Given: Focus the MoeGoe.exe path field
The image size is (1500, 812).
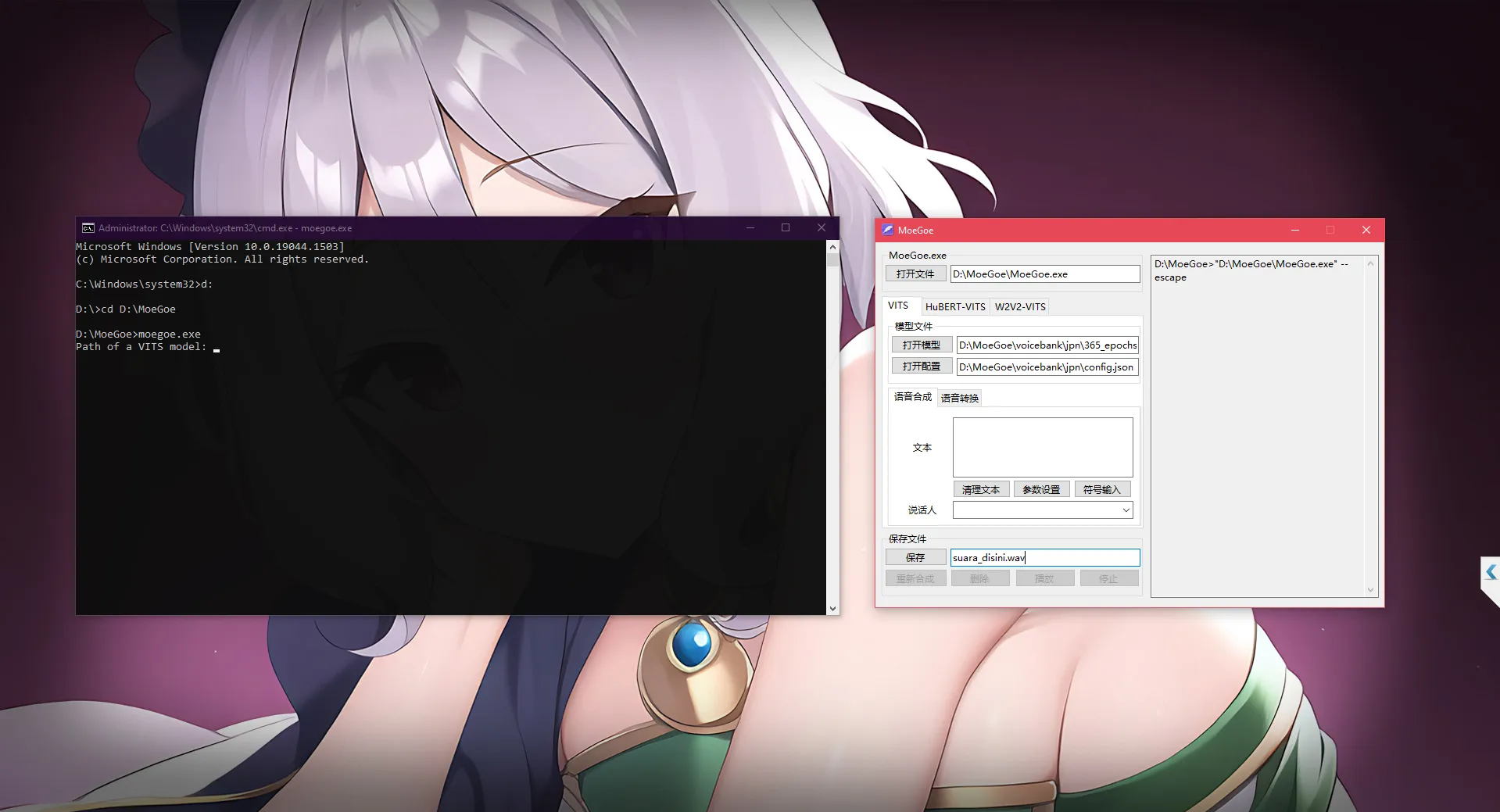Looking at the screenshot, I should (x=1045, y=274).
